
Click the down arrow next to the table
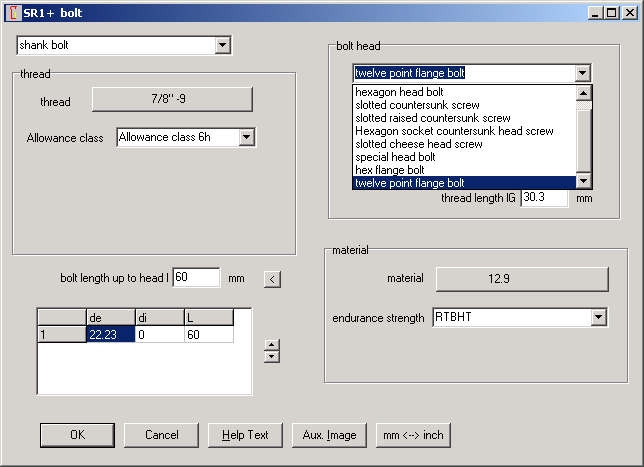click(269, 357)
